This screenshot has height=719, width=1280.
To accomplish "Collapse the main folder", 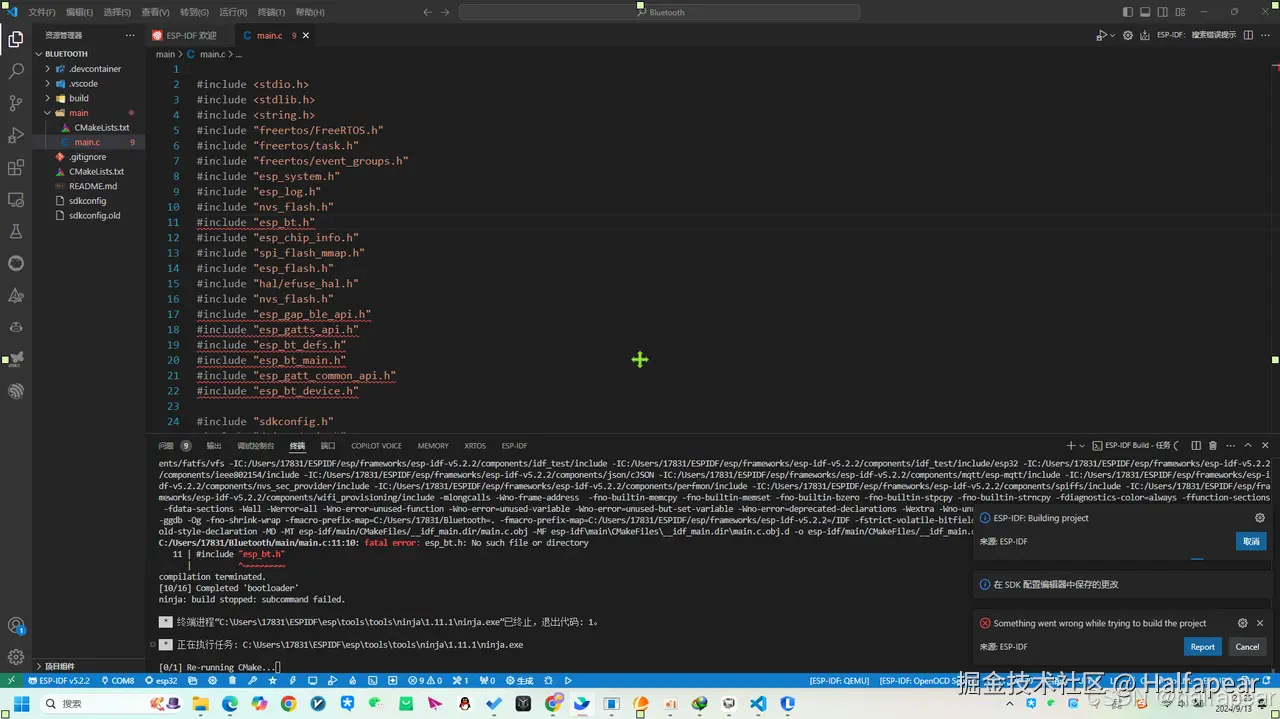I will coord(88,113).
